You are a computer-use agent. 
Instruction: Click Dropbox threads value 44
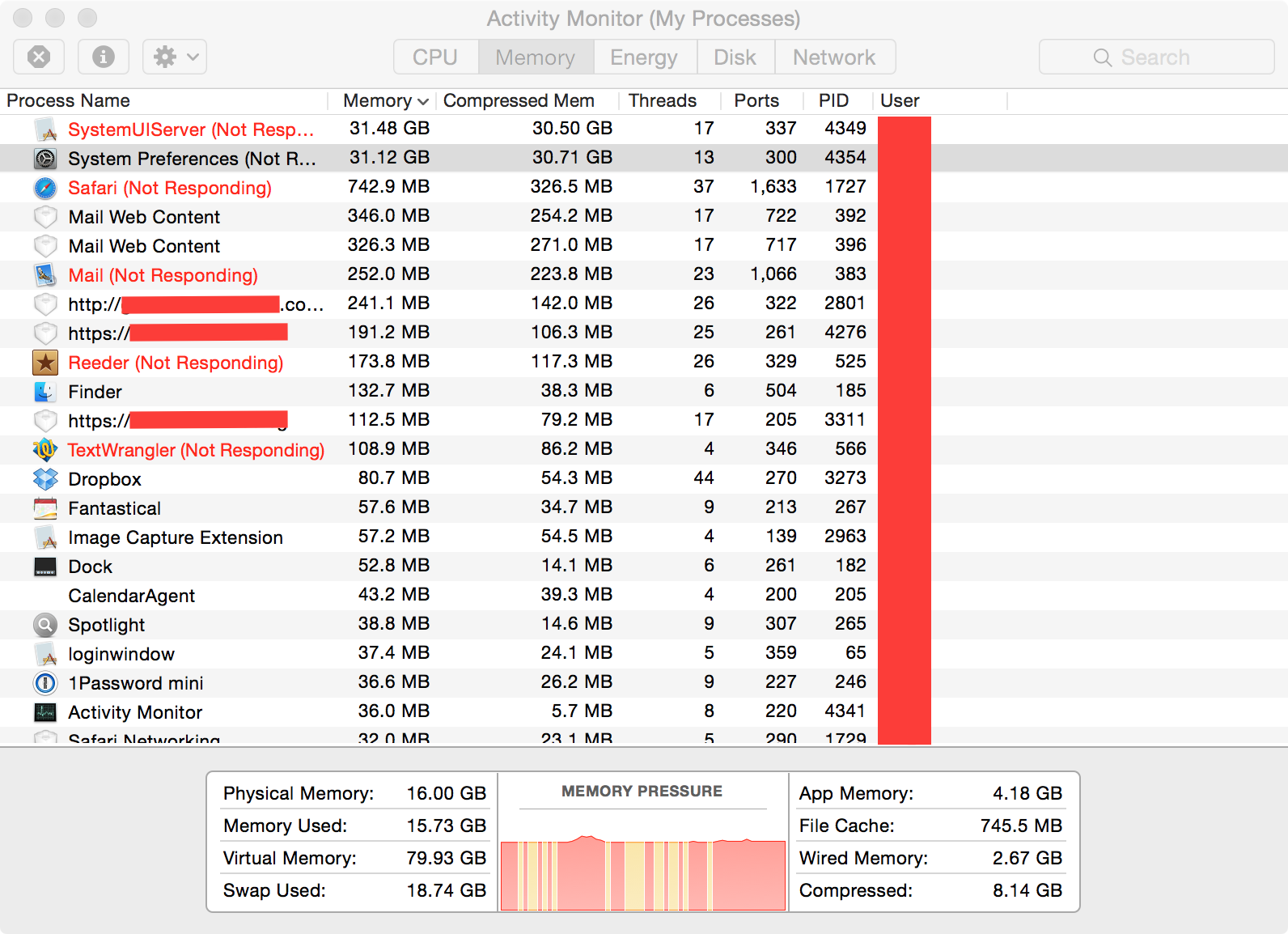pos(704,478)
